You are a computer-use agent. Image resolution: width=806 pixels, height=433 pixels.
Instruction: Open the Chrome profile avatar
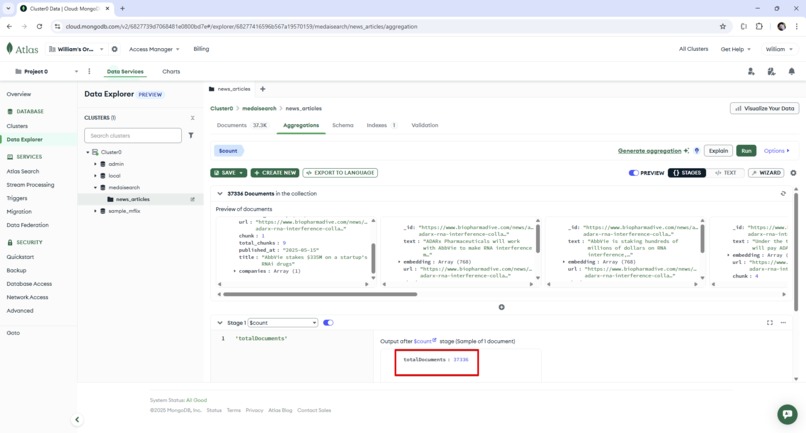click(781, 26)
